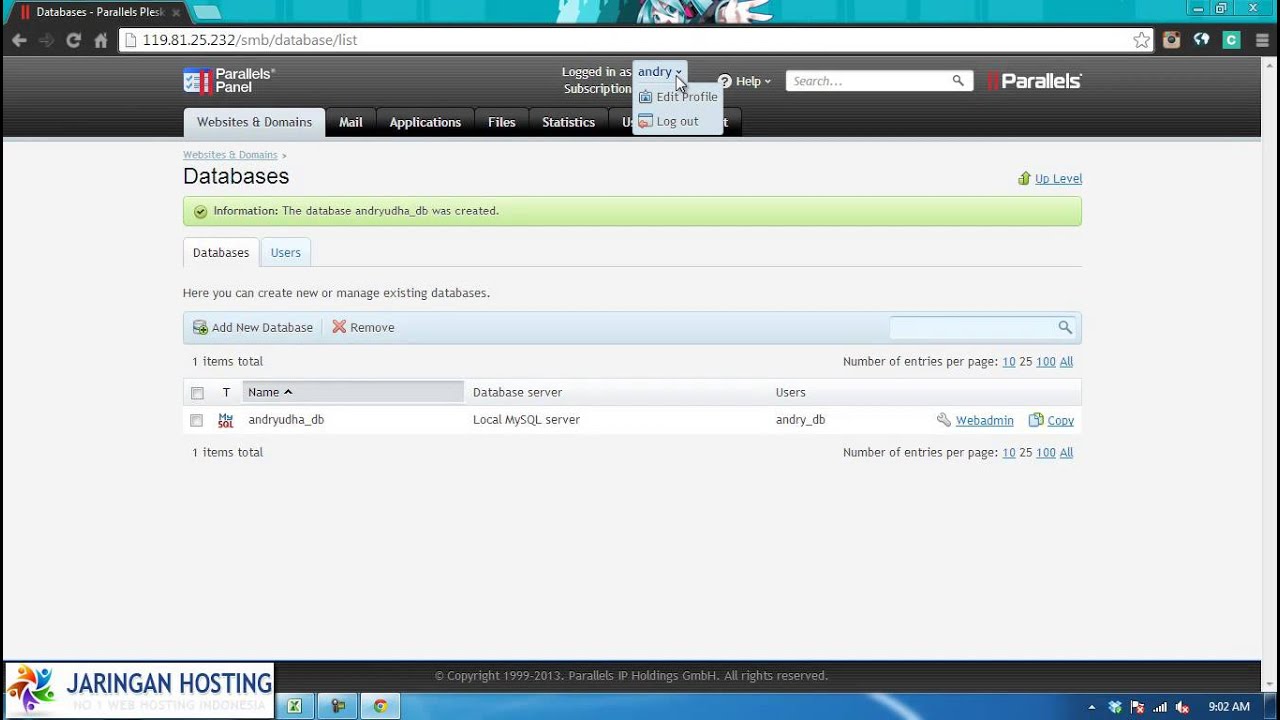Screen dimensions: 1280x720
Task: Open the Chrome icon in the taskbar
Action: 380,706
